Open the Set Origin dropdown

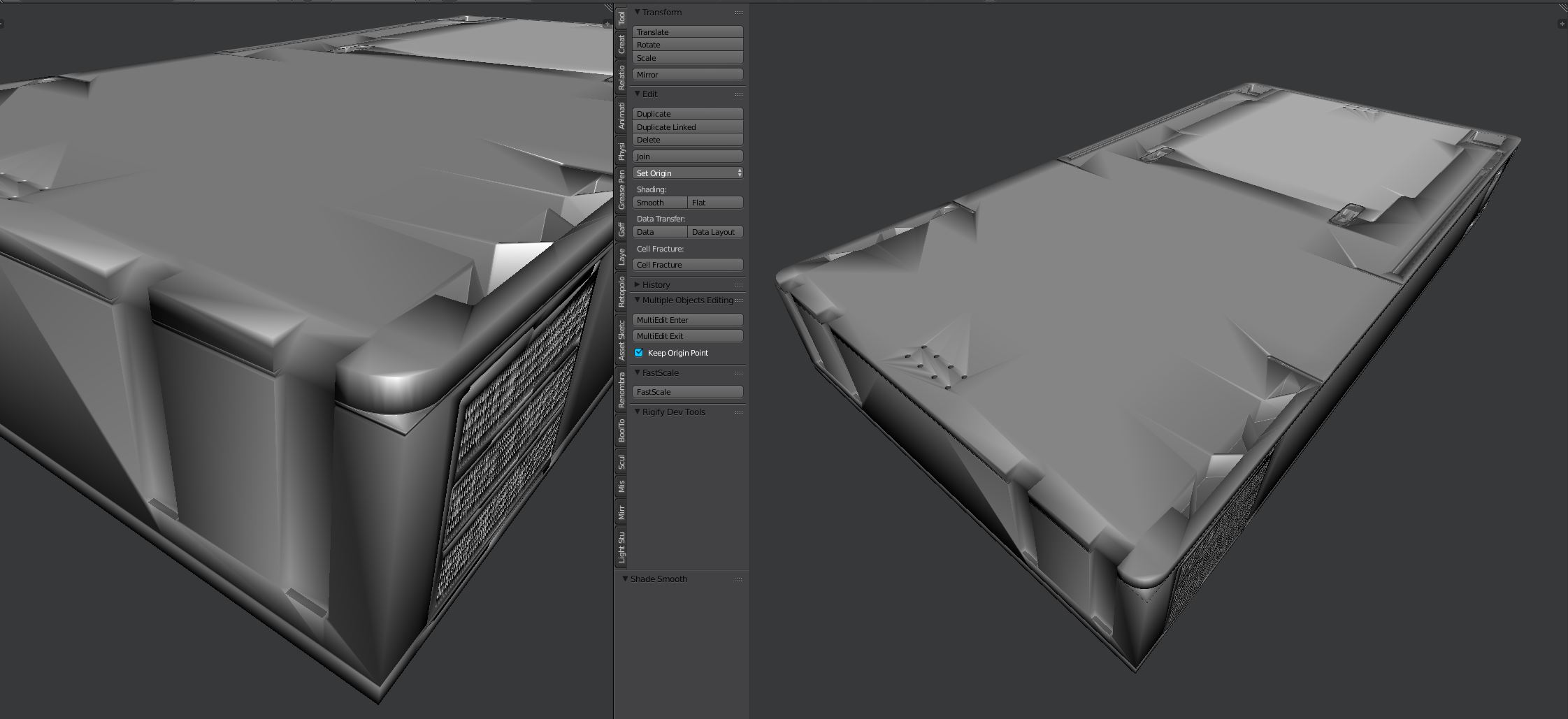tap(687, 173)
